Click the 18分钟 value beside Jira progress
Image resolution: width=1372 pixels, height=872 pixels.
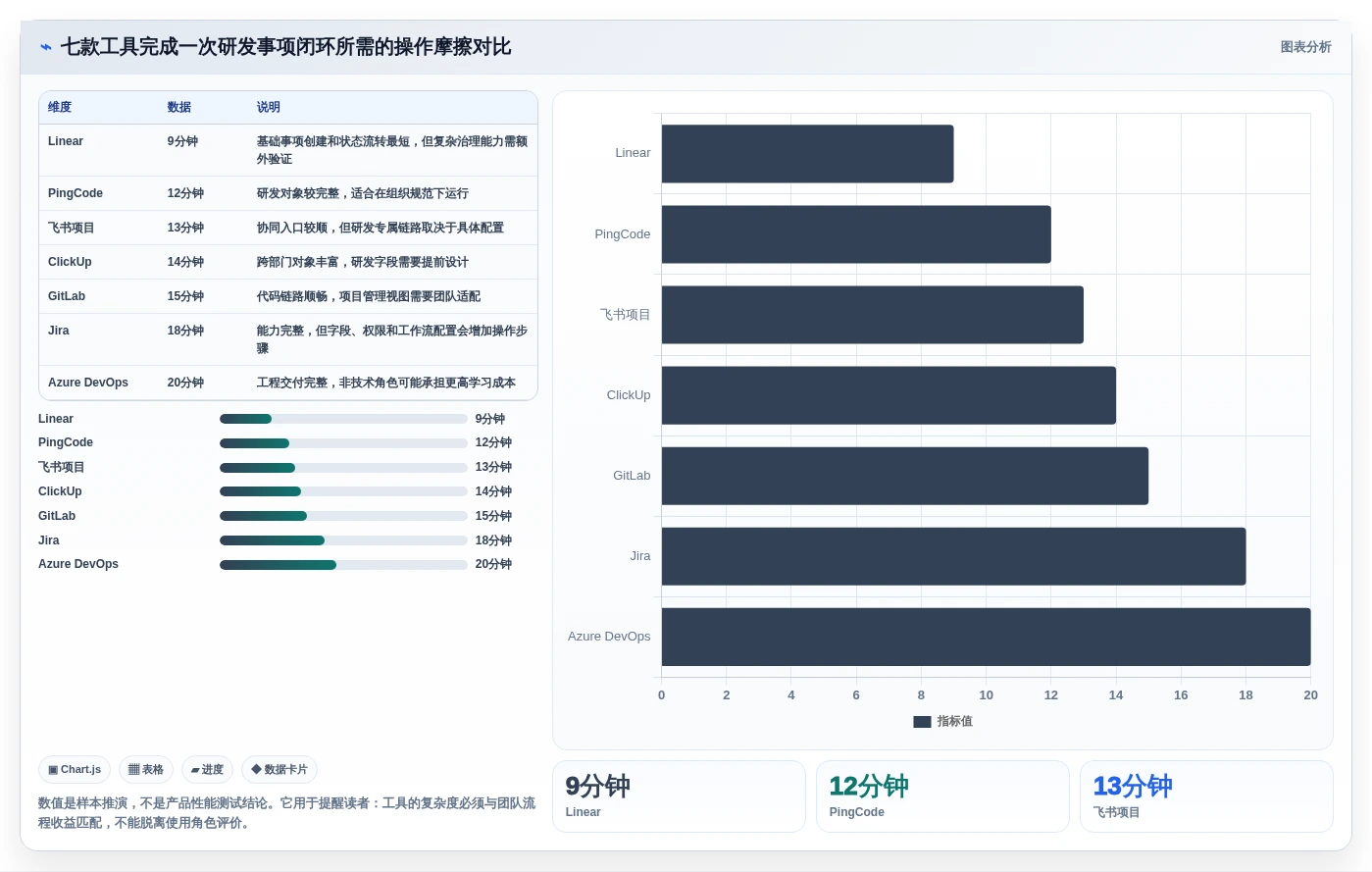[x=494, y=540]
